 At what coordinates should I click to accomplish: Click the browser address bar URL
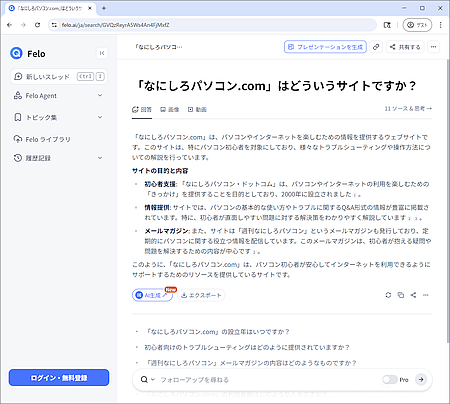coord(115,25)
